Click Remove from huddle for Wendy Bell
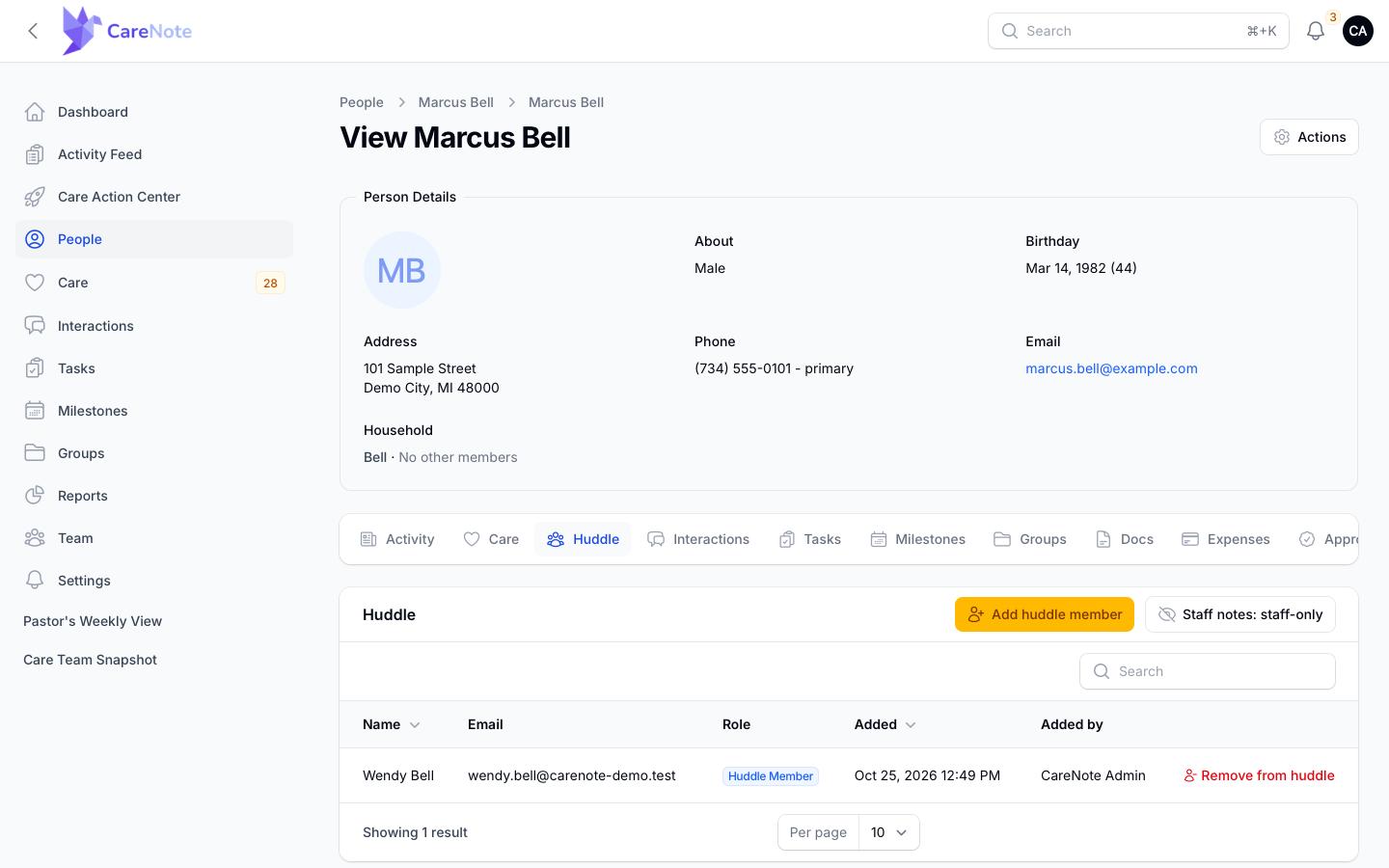Viewport: 1389px width, 868px height. tap(1260, 775)
